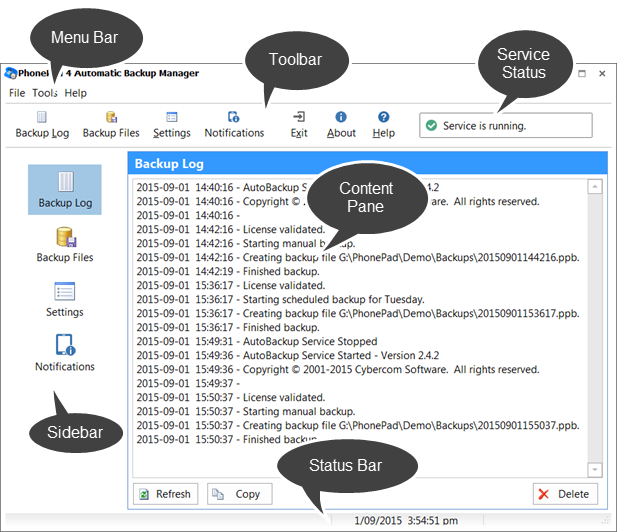This screenshot has width=617, height=532.
Task: Click log line 'Creating backup file ...20150901153617.ppb.'
Action: [x=358, y=314]
